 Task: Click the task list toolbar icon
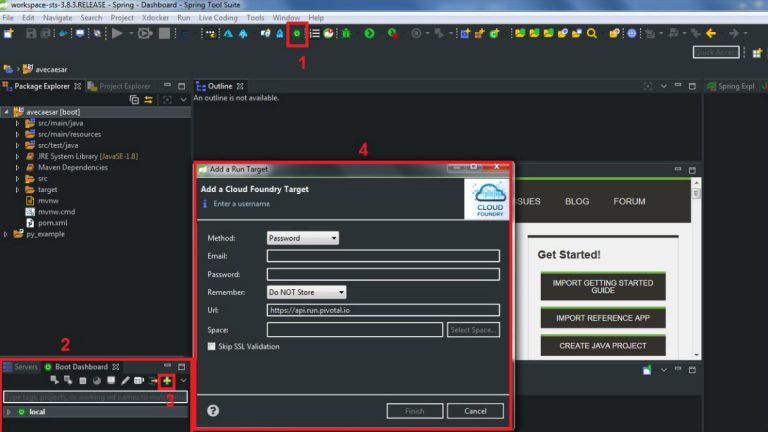click(314, 33)
